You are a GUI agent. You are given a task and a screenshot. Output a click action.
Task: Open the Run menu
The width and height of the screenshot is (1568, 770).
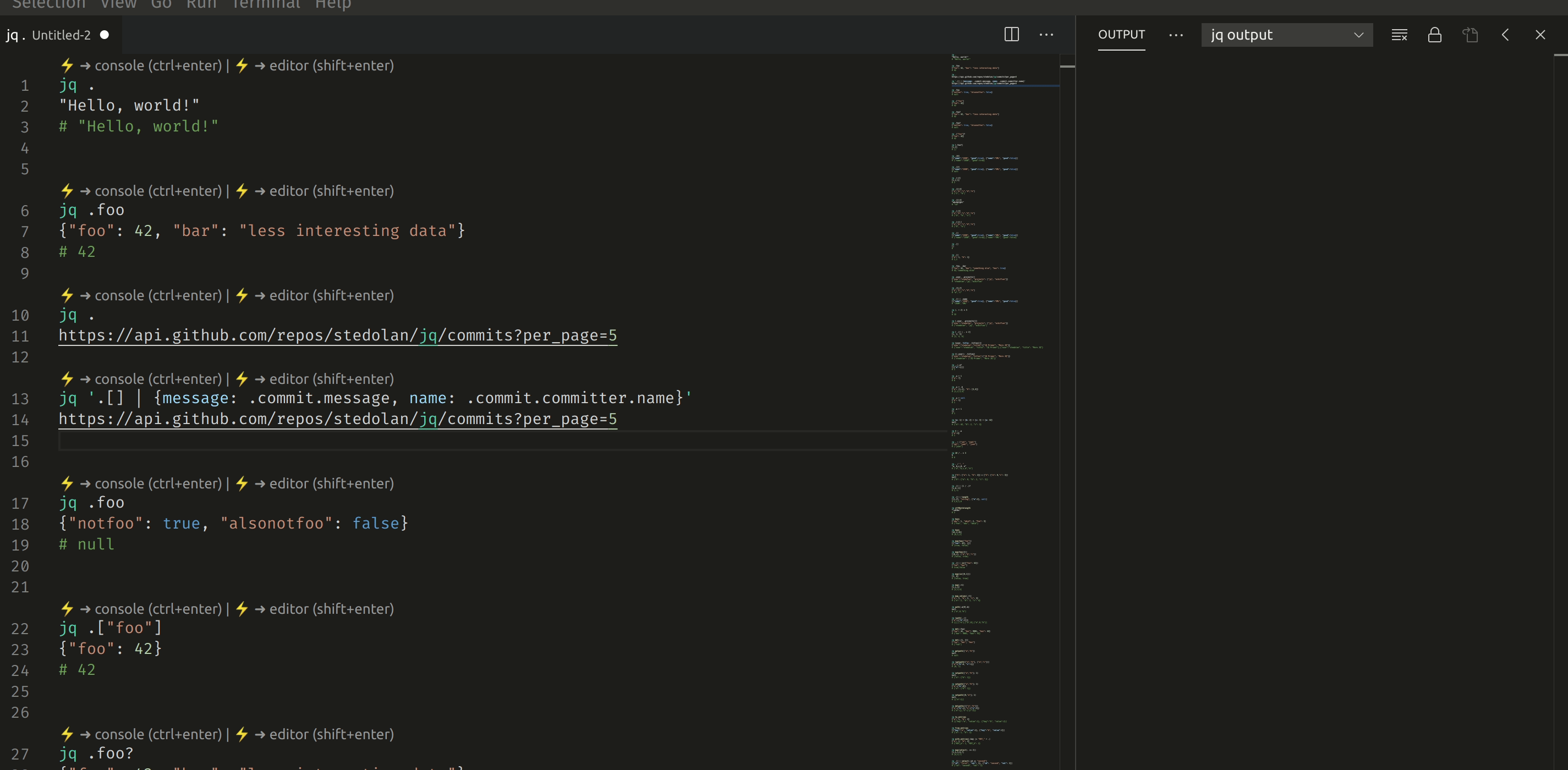point(201,5)
